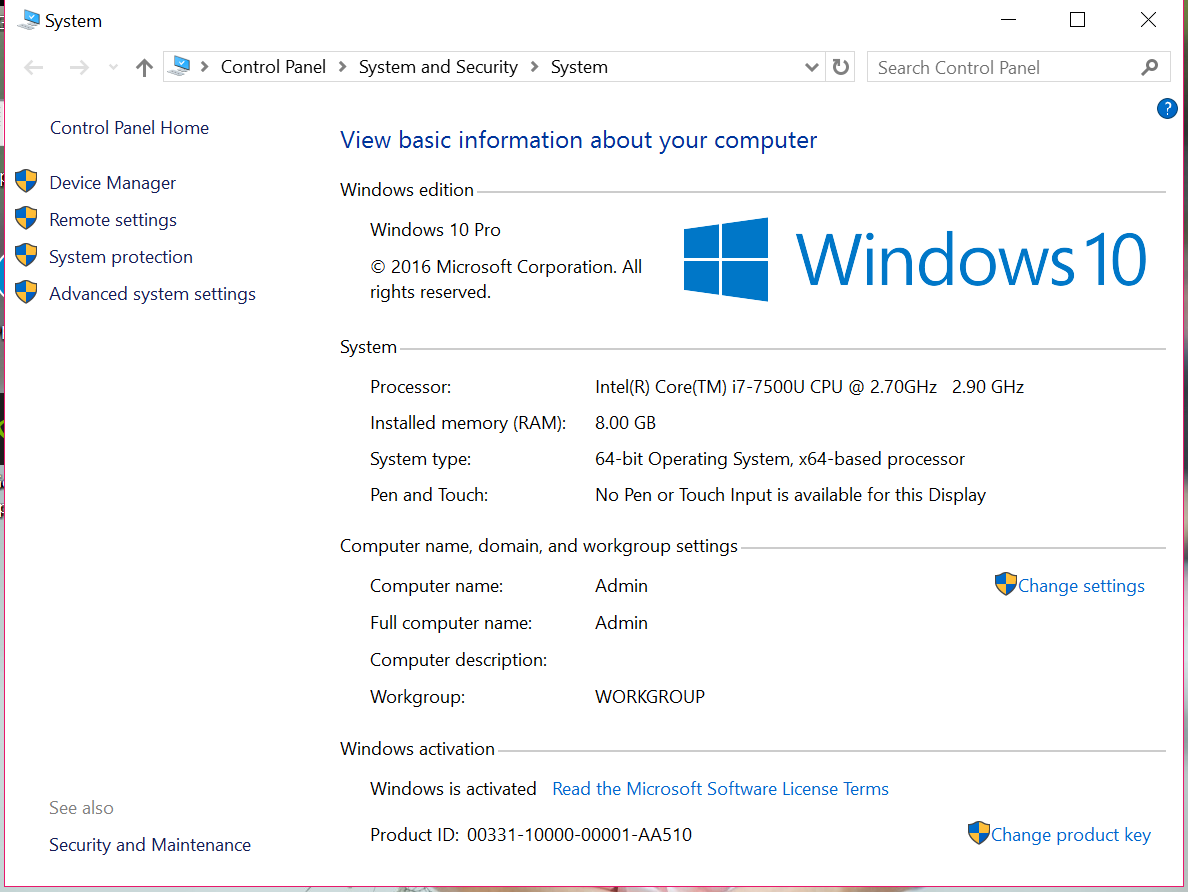This screenshot has height=892, width=1188.
Task: Select System and Security breadcrumb
Action: tap(438, 67)
